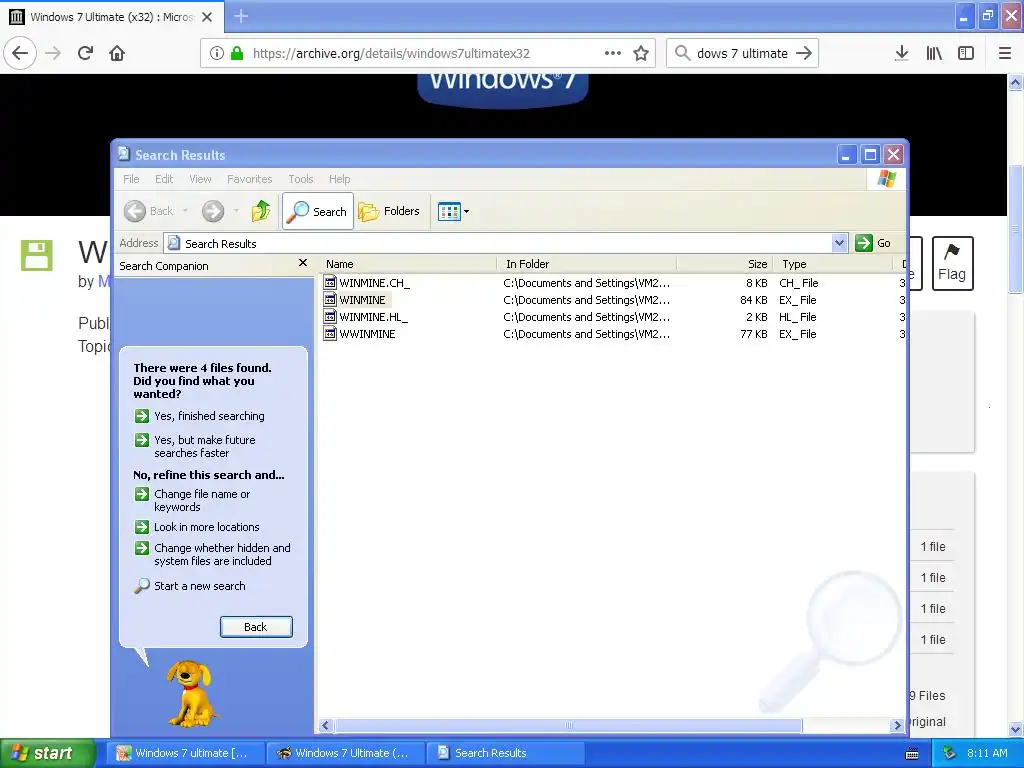Click the Search Companion dog character

pyautogui.click(x=191, y=694)
